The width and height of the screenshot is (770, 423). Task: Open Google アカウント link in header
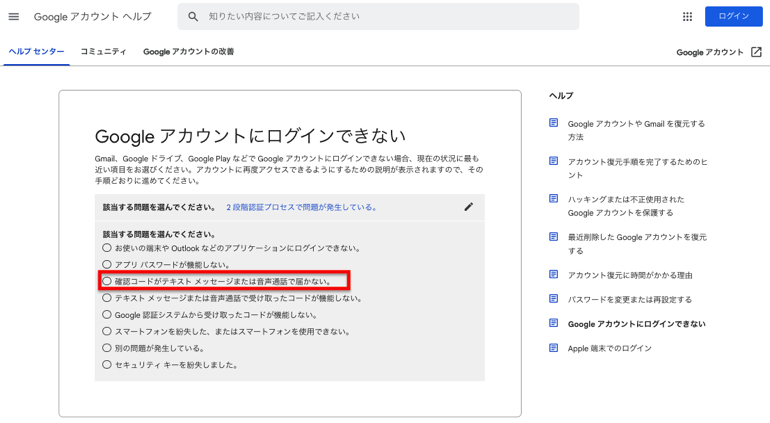click(x=710, y=52)
